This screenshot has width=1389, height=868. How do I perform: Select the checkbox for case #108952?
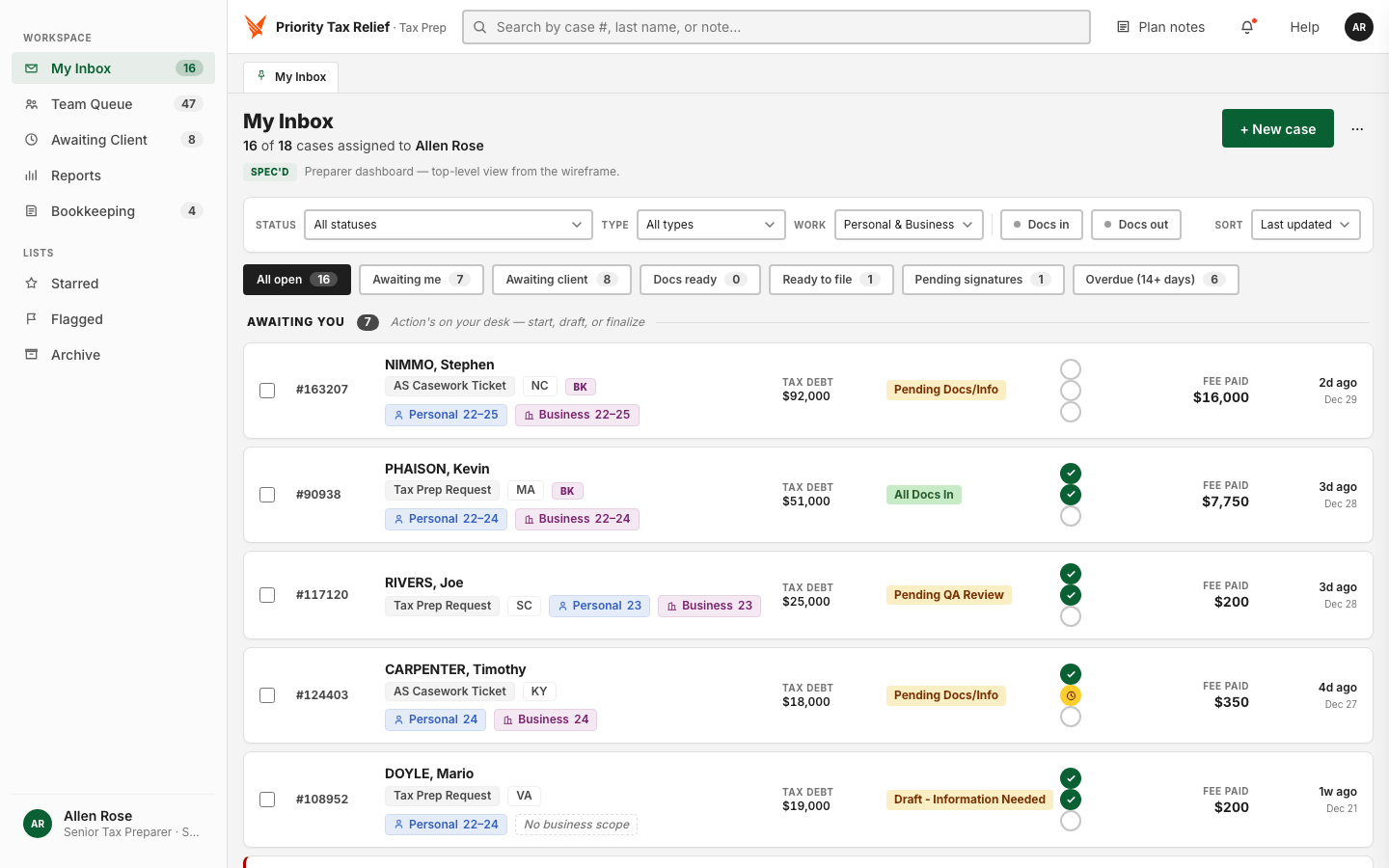(x=267, y=800)
